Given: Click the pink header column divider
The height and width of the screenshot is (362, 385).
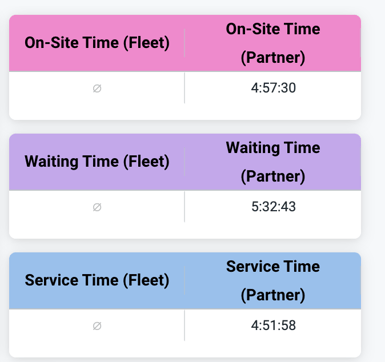Looking at the screenshot, I should pyautogui.click(x=185, y=43).
